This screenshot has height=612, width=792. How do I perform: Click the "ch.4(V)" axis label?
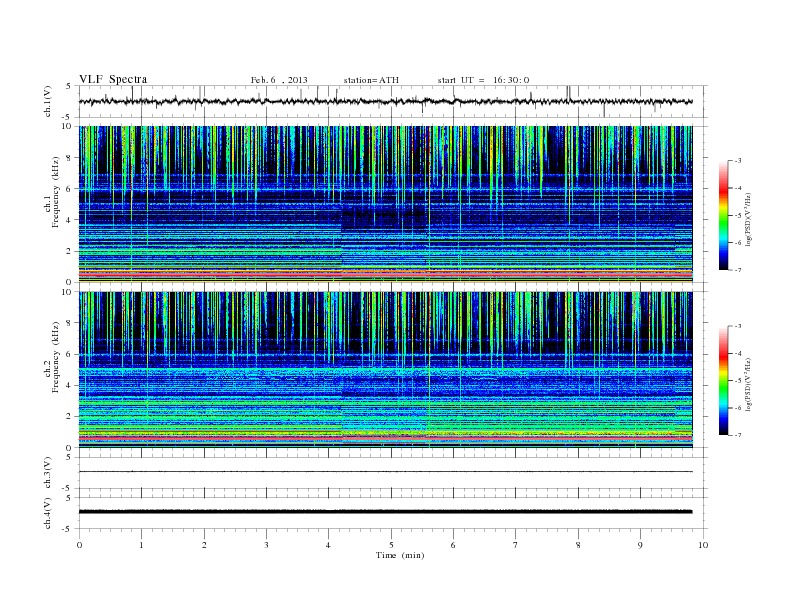click(48, 513)
